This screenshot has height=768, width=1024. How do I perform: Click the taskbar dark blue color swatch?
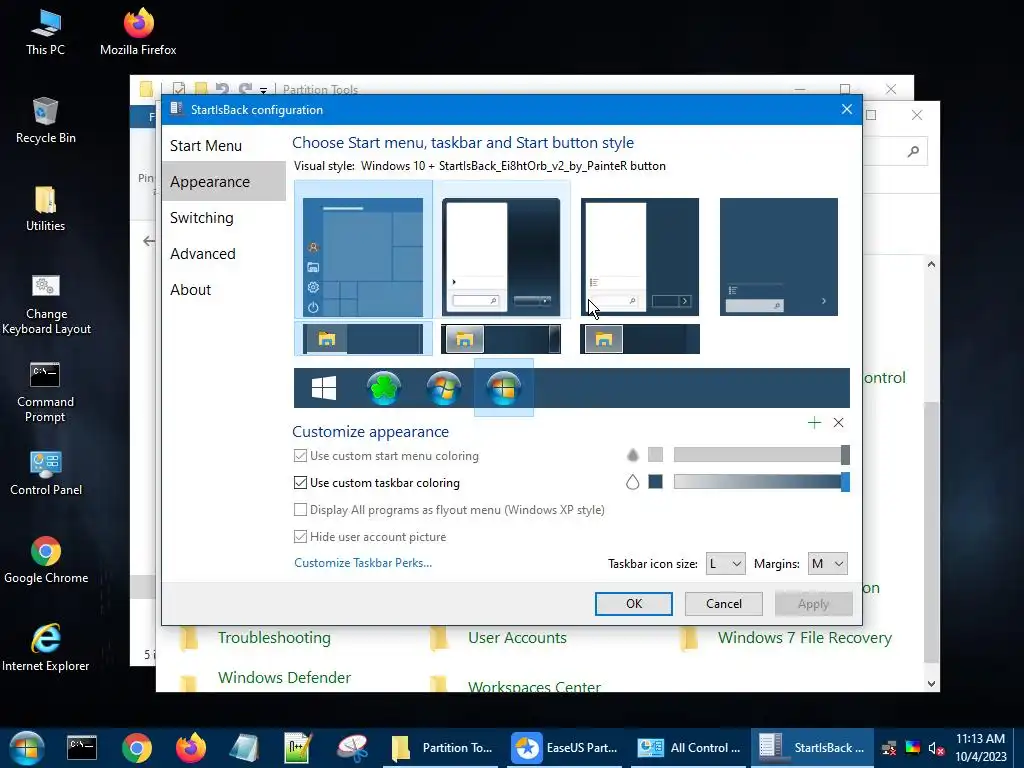[x=655, y=482]
